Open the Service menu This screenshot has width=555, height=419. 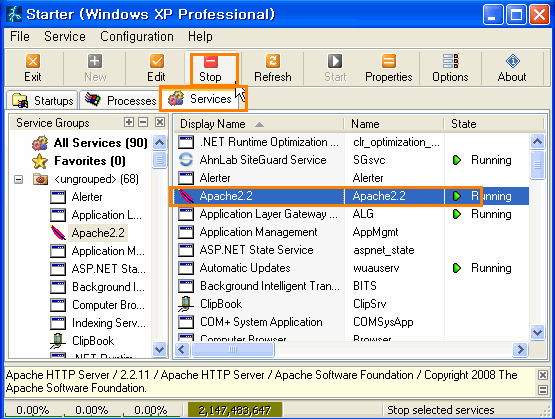click(65, 36)
